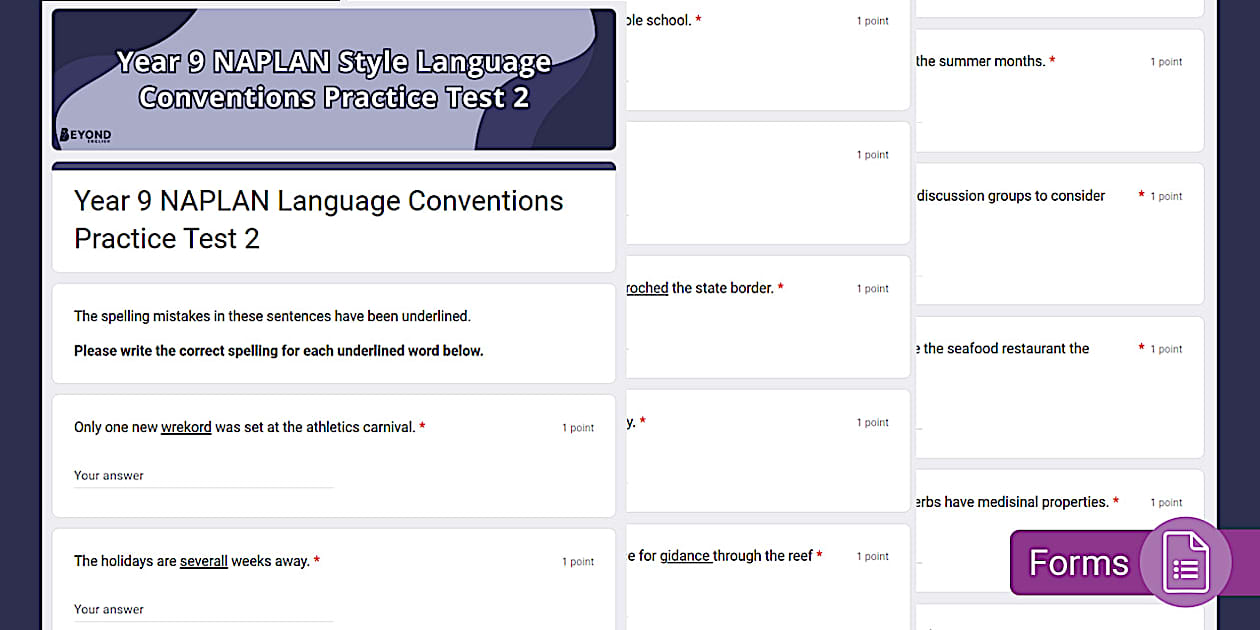Click the form header banner image
1260x630 pixels.
(x=334, y=78)
